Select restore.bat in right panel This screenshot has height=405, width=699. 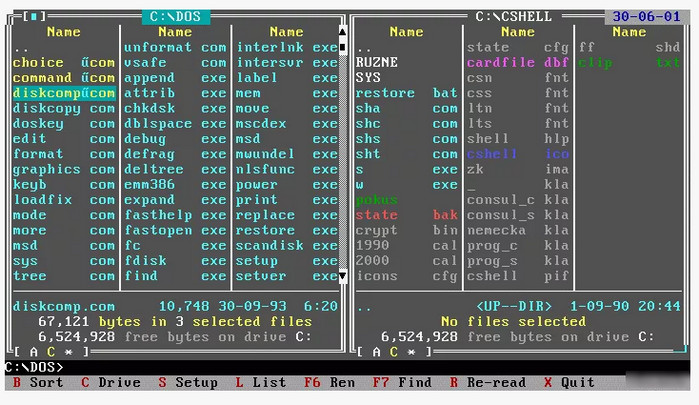[407, 93]
